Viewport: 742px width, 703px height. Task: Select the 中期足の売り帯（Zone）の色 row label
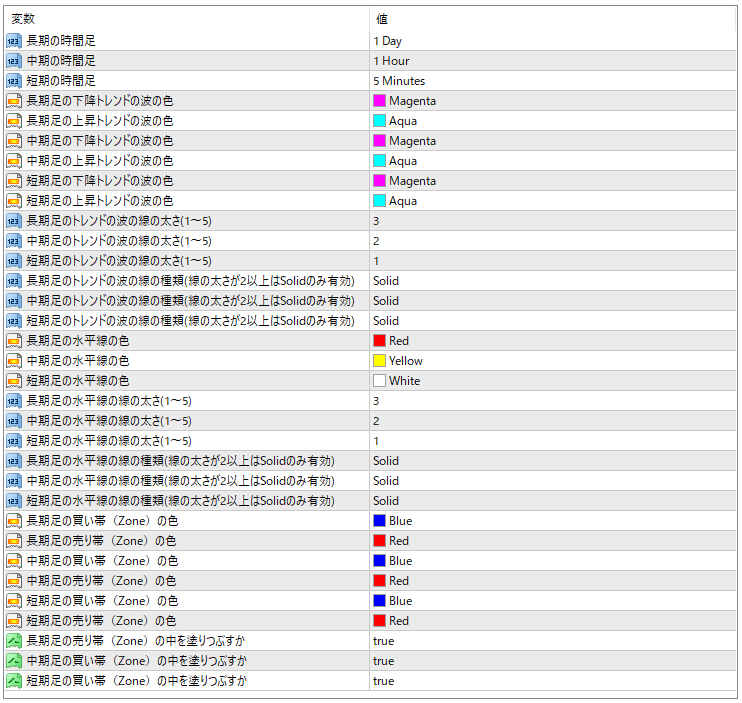click(x=101, y=581)
